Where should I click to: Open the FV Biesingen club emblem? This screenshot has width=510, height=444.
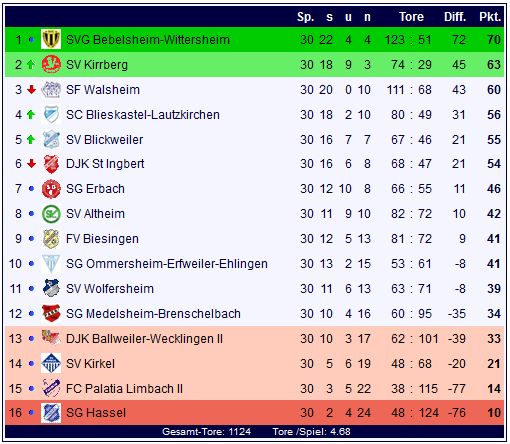click(x=51, y=239)
